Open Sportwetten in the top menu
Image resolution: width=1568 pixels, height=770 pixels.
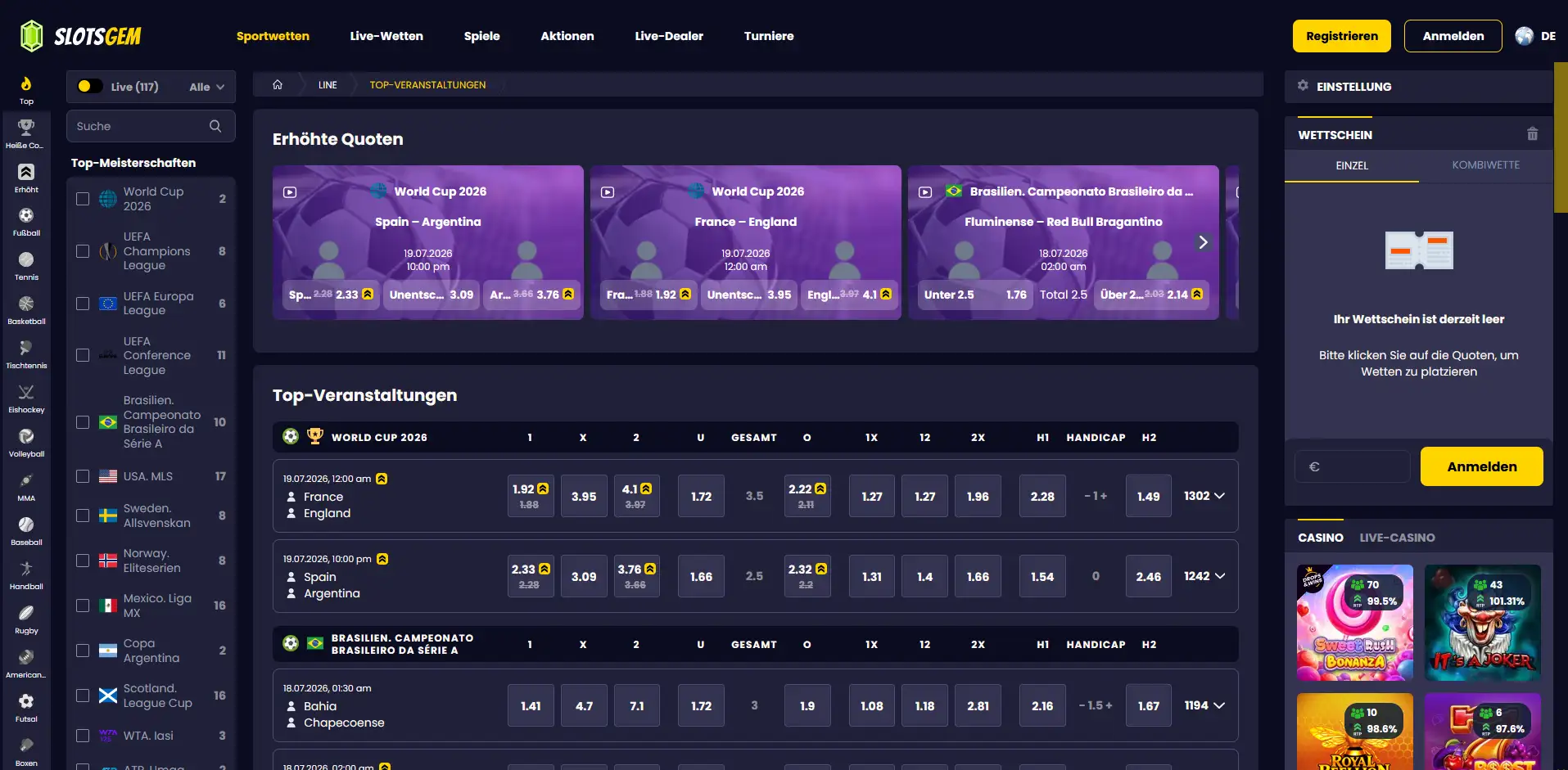point(273,36)
